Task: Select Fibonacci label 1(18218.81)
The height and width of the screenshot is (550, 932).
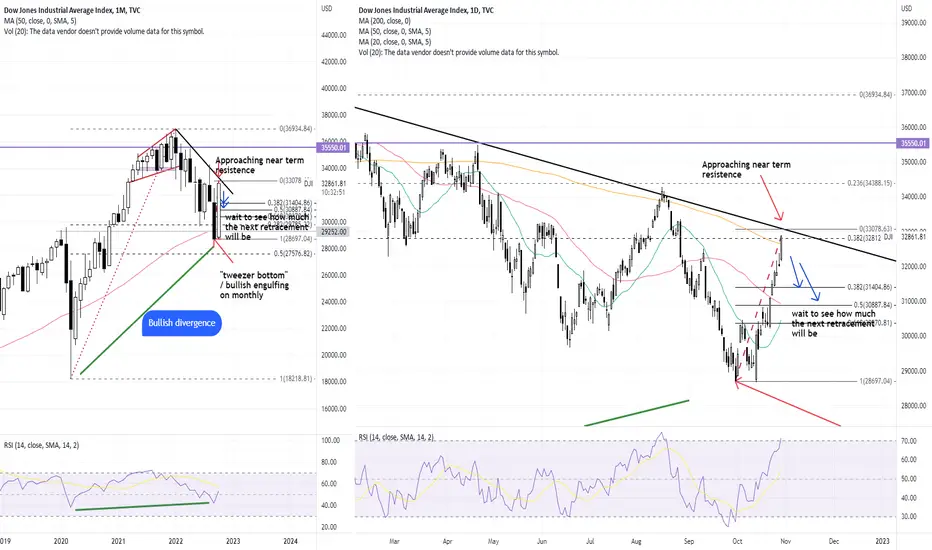Action: point(295,379)
